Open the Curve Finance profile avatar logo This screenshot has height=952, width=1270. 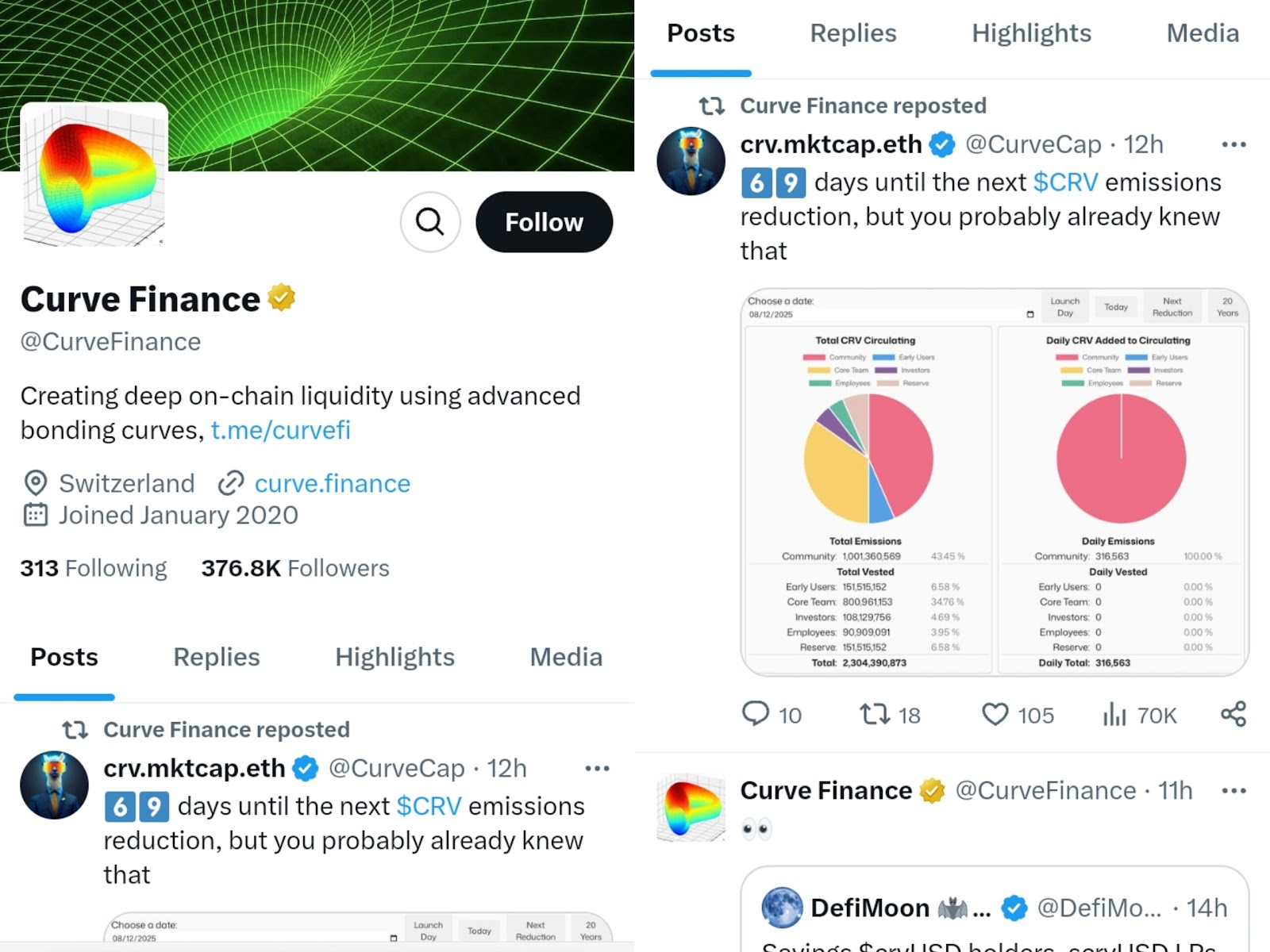point(94,176)
